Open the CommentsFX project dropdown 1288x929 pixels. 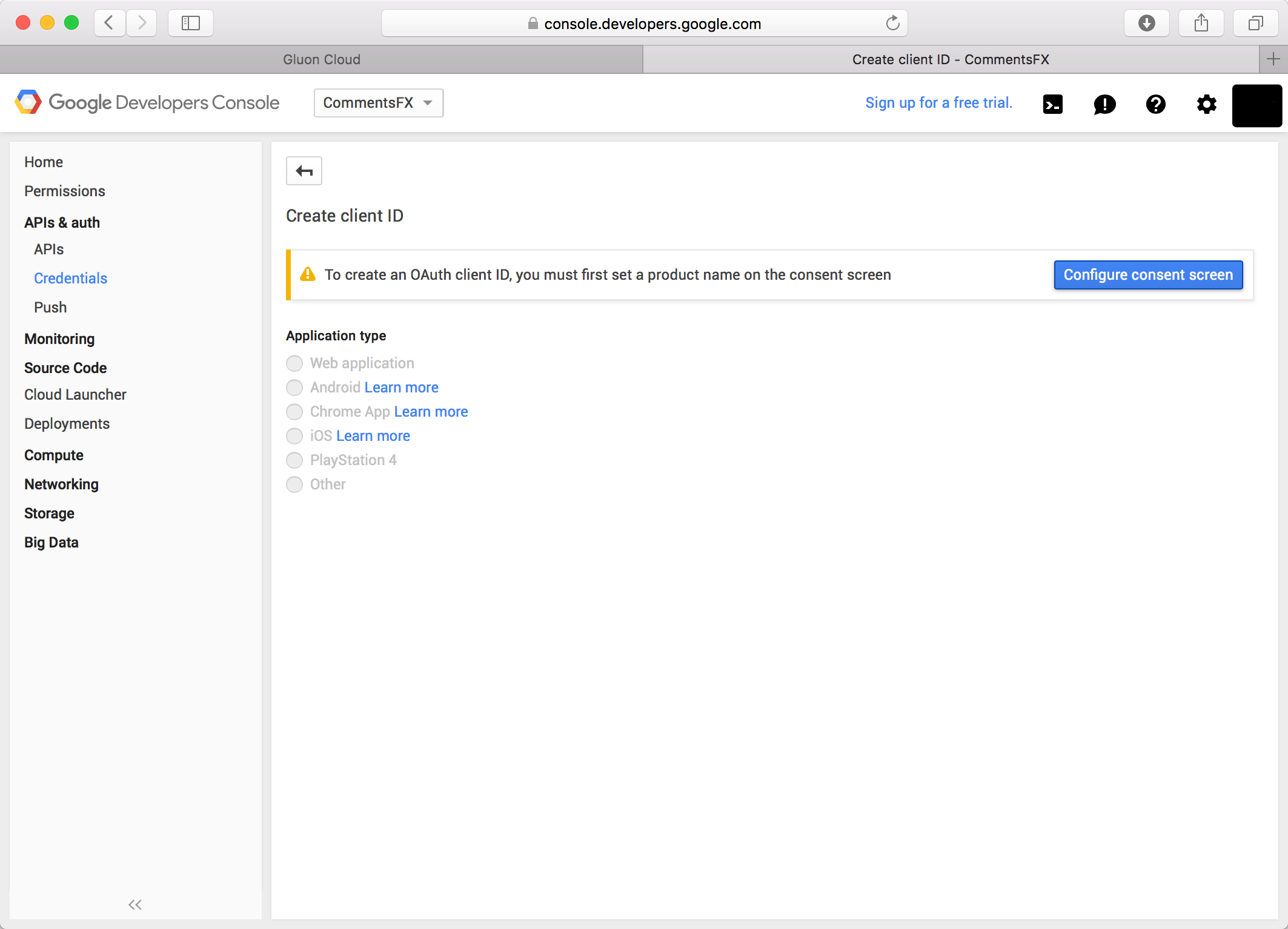379,102
